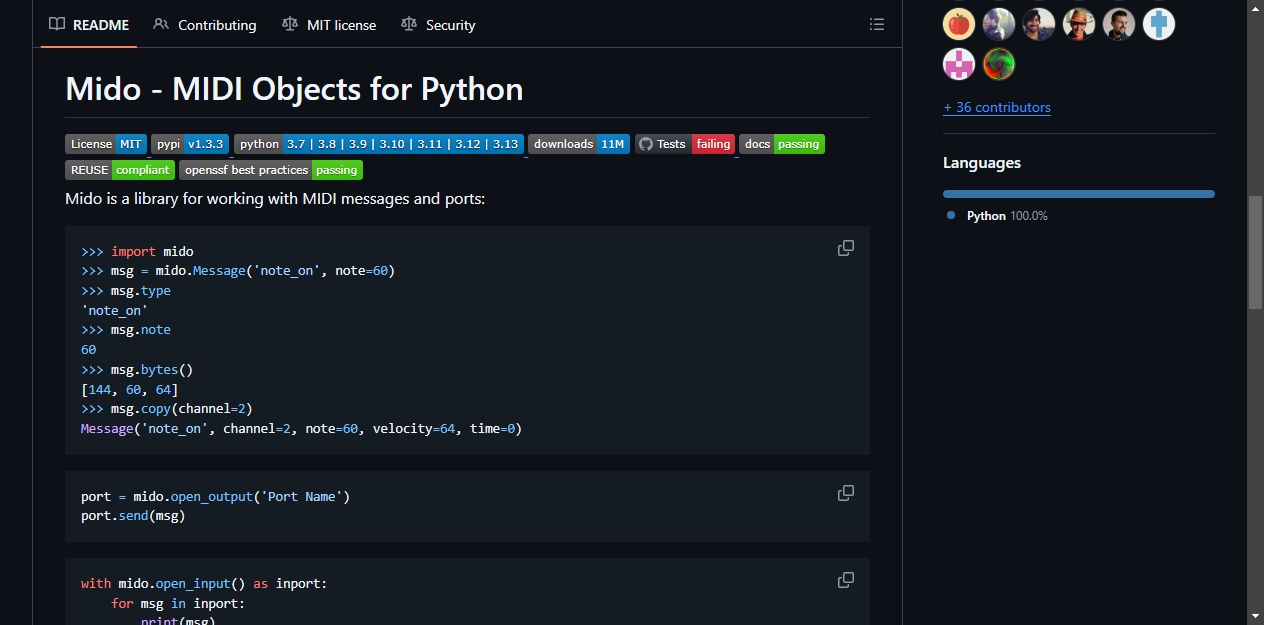Image resolution: width=1264 pixels, height=625 pixels.
Task: Open the blue cross avatar contributor
Action: [x=1159, y=24]
